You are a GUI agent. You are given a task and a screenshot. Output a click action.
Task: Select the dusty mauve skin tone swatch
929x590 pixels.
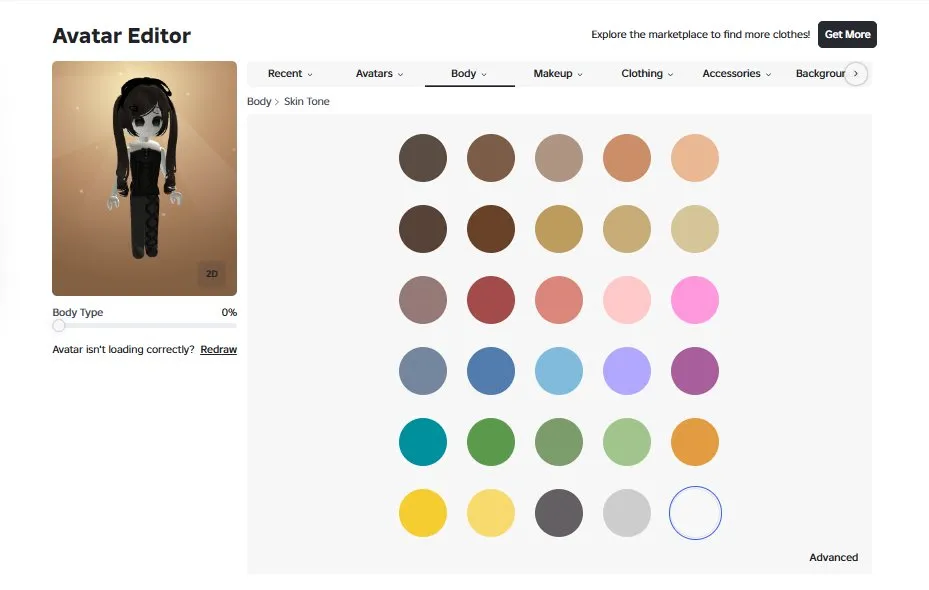tap(423, 300)
